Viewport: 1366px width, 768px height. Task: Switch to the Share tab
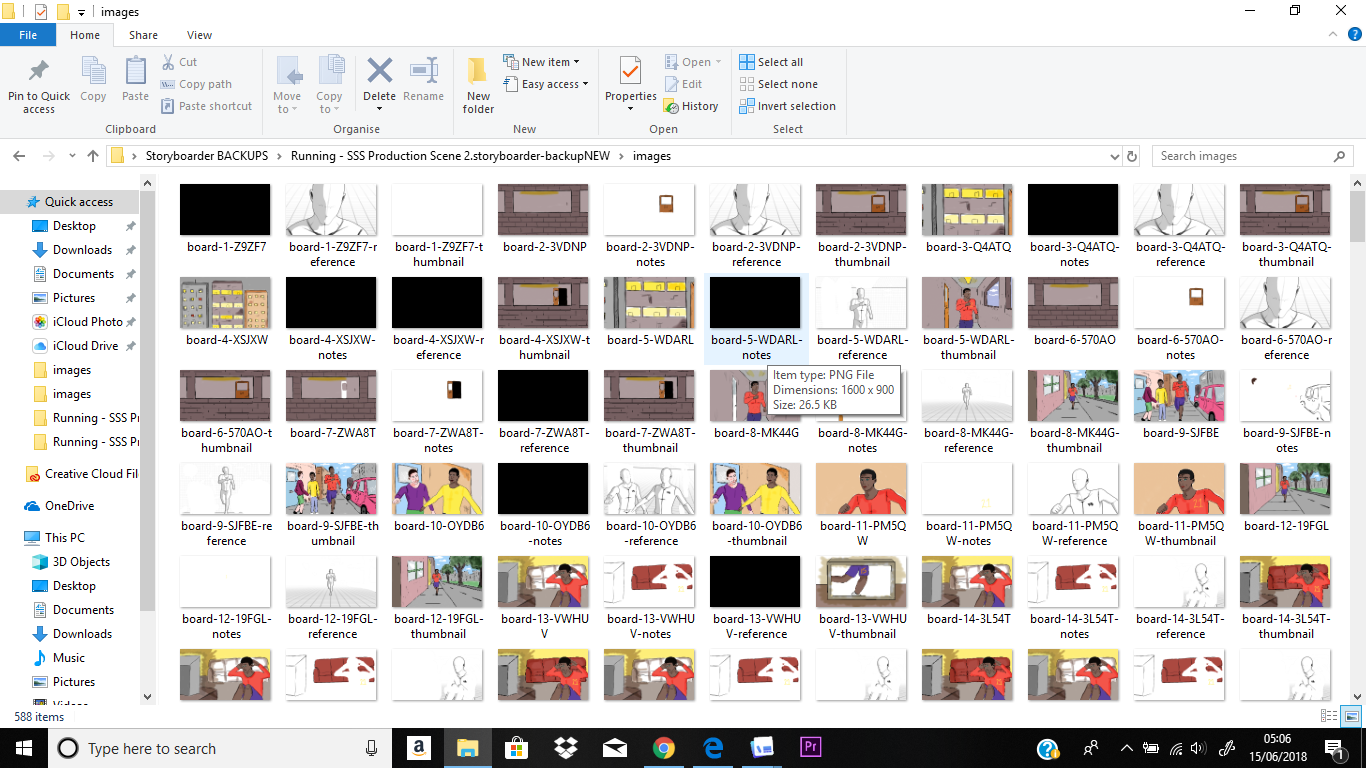point(143,34)
